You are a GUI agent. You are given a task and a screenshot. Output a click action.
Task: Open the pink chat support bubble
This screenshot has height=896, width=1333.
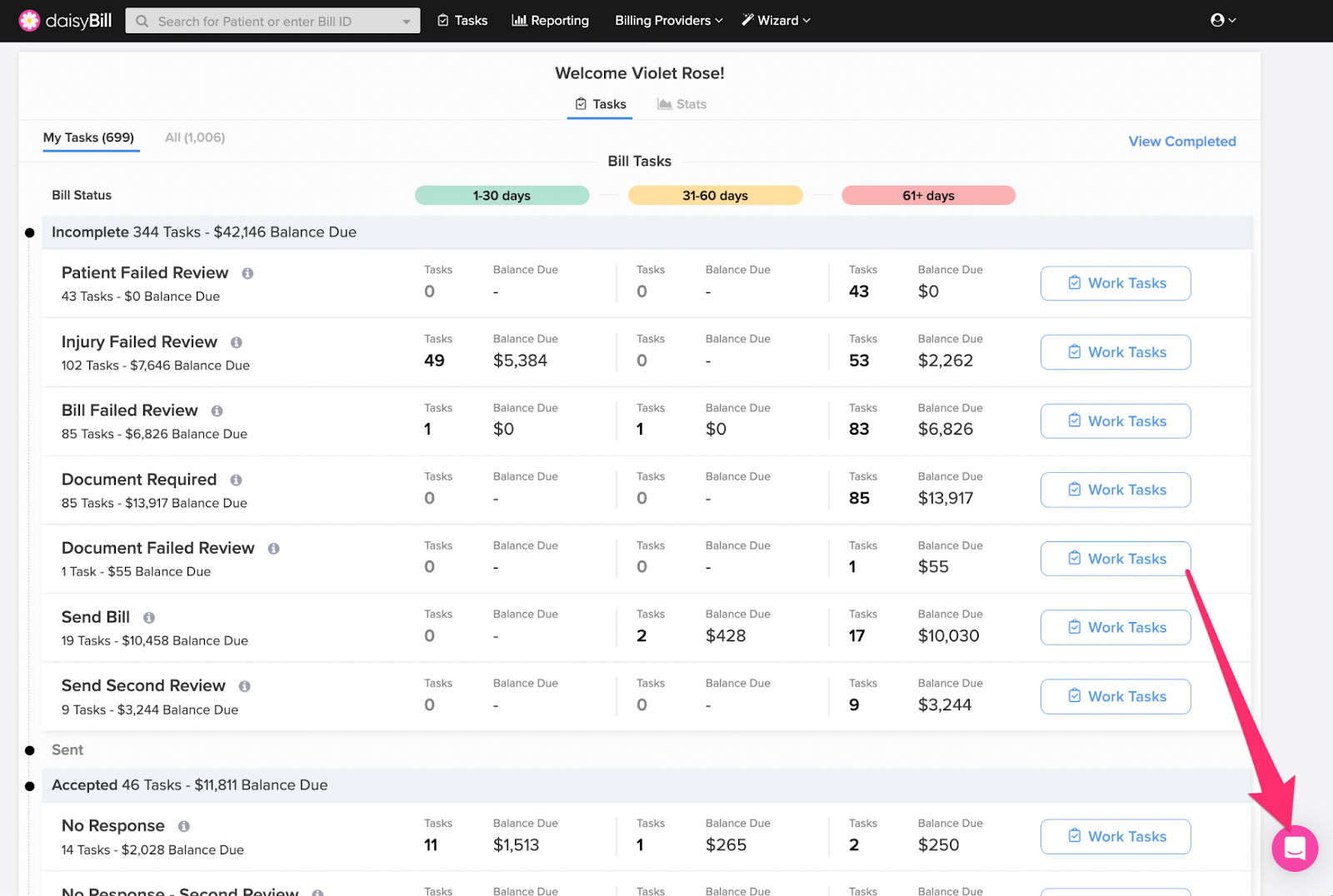click(1294, 848)
